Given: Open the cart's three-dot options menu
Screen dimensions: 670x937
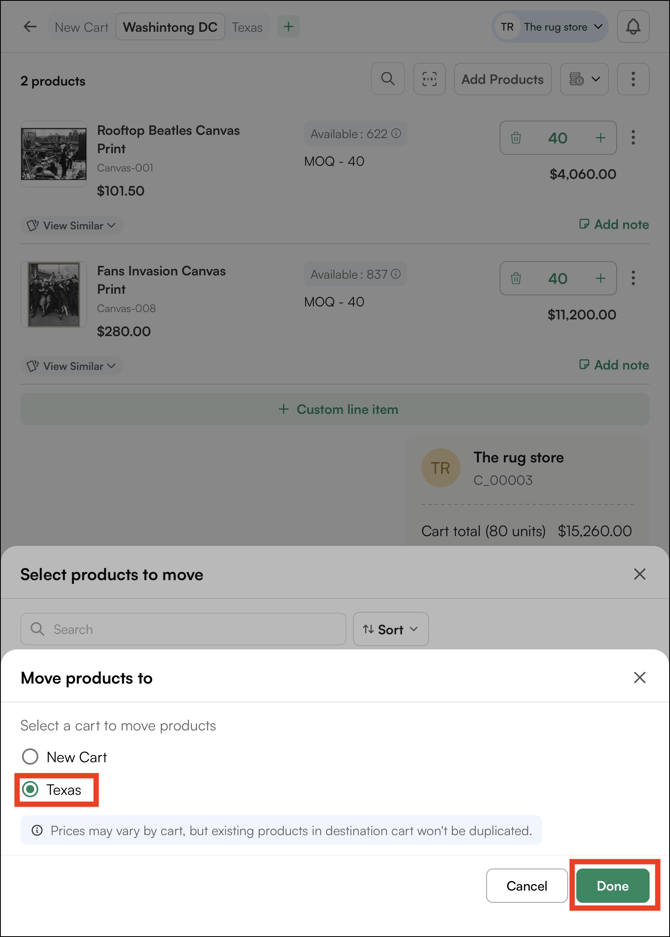Looking at the screenshot, I should click(633, 79).
